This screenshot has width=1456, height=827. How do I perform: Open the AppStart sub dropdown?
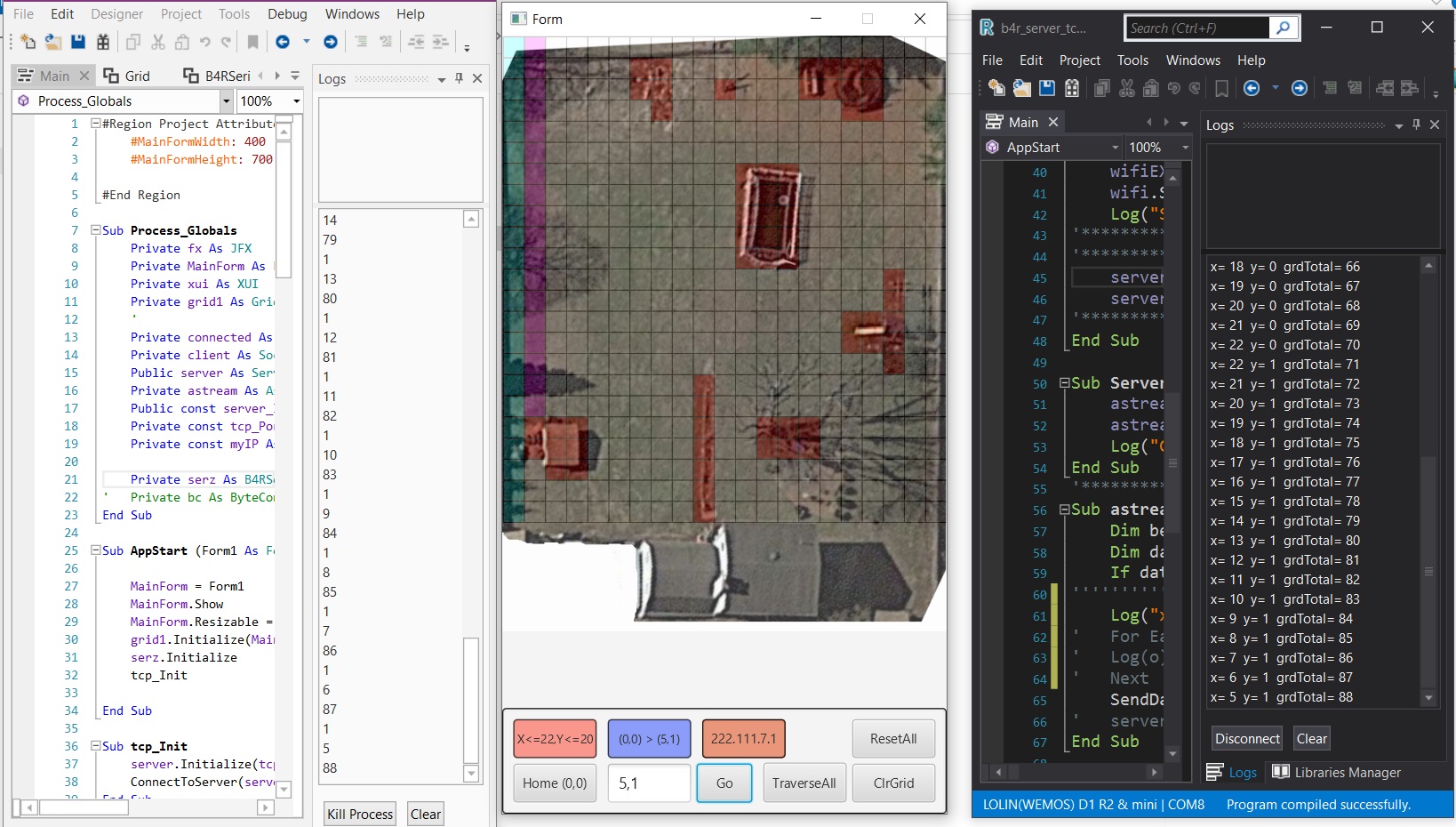[x=1115, y=148]
